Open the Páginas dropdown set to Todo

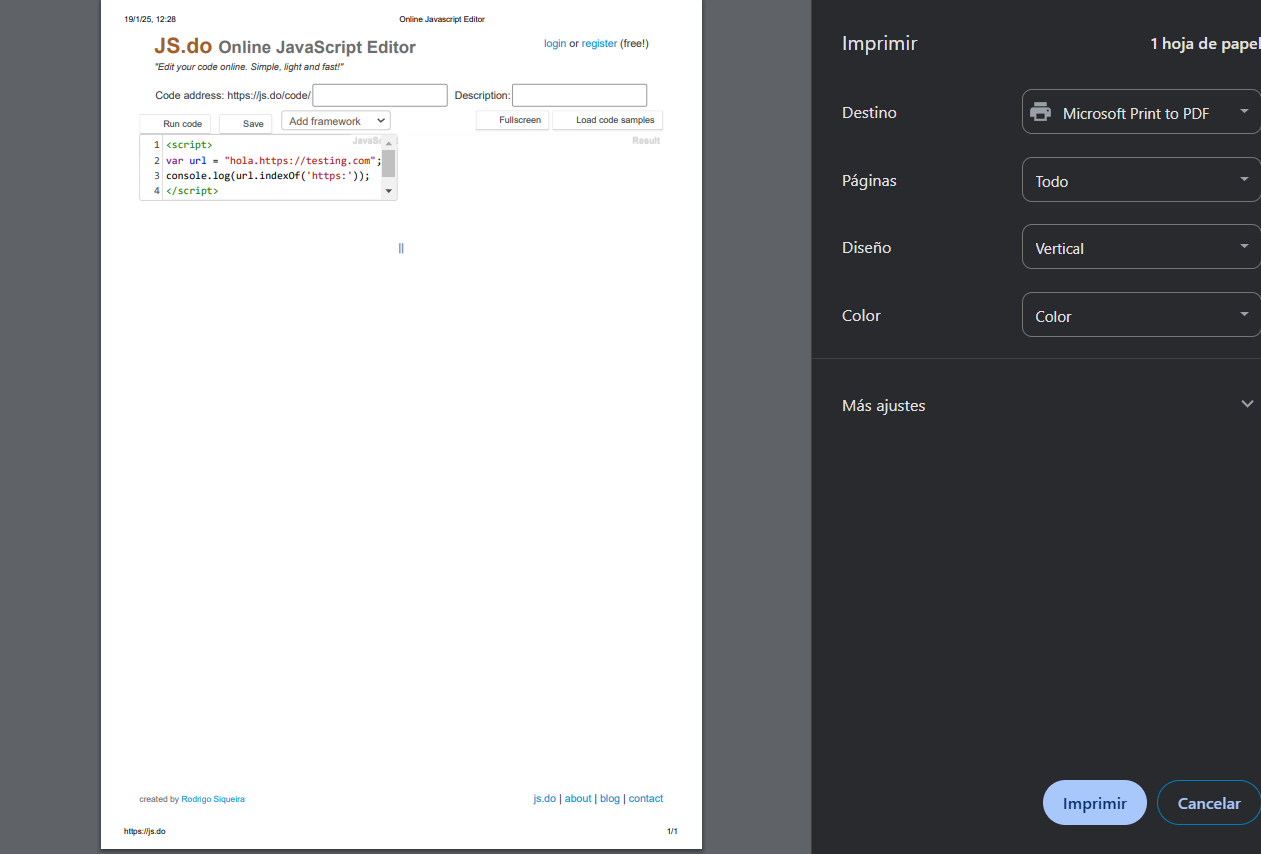click(x=1141, y=180)
